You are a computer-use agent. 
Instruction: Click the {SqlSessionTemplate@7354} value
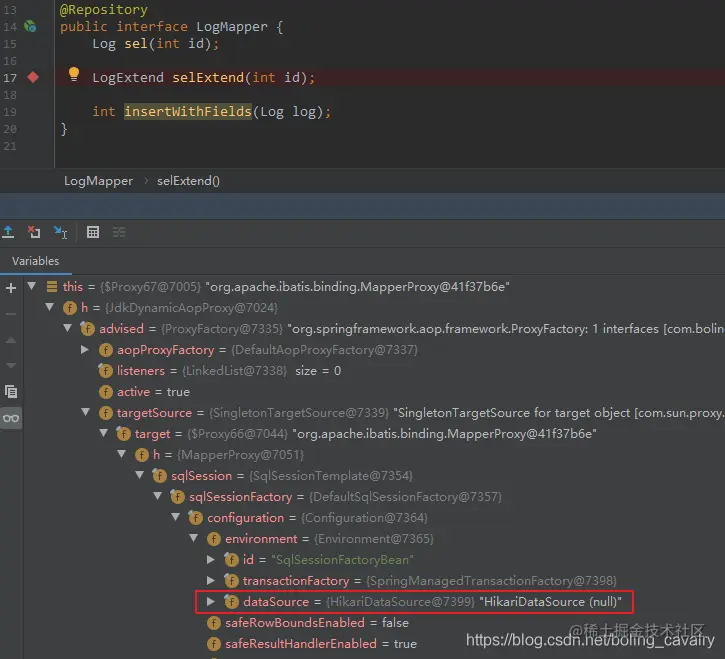(331, 475)
